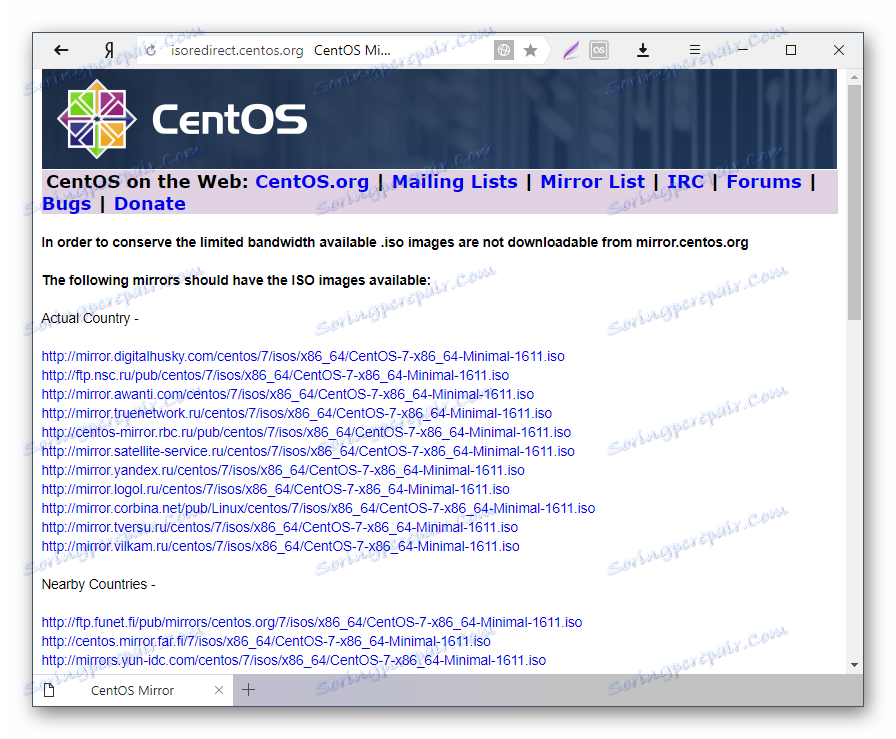The height and width of the screenshot is (739, 896).
Task: Select the CentOS Mirror tab
Action: click(x=130, y=690)
